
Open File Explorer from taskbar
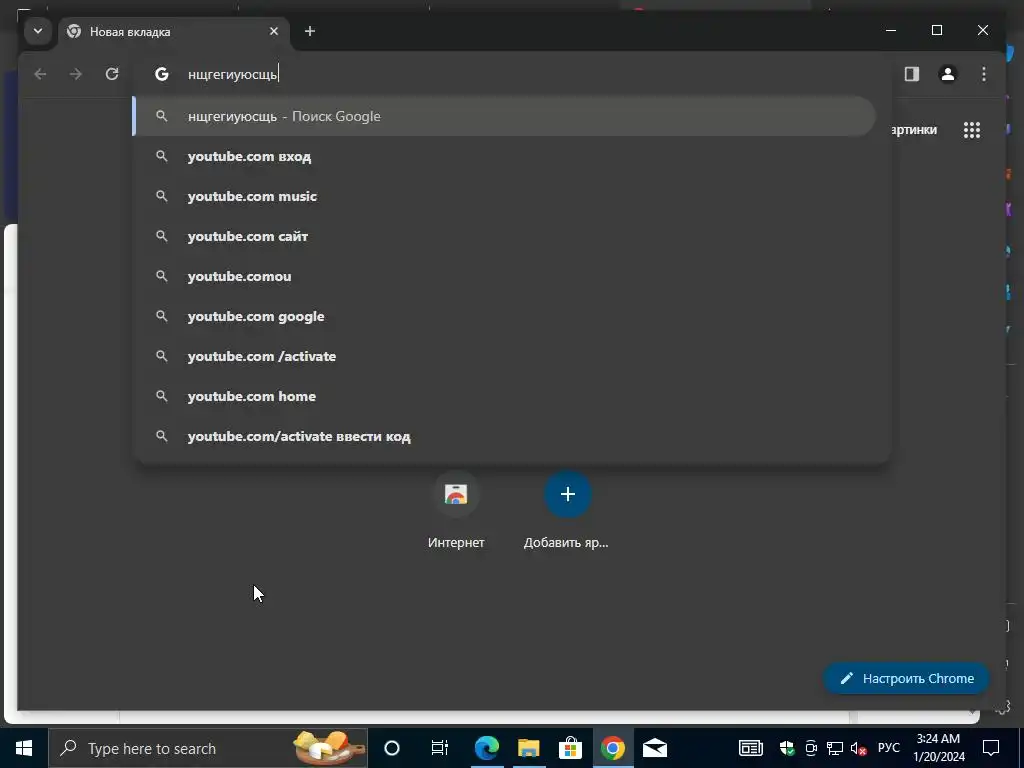point(528,748)
